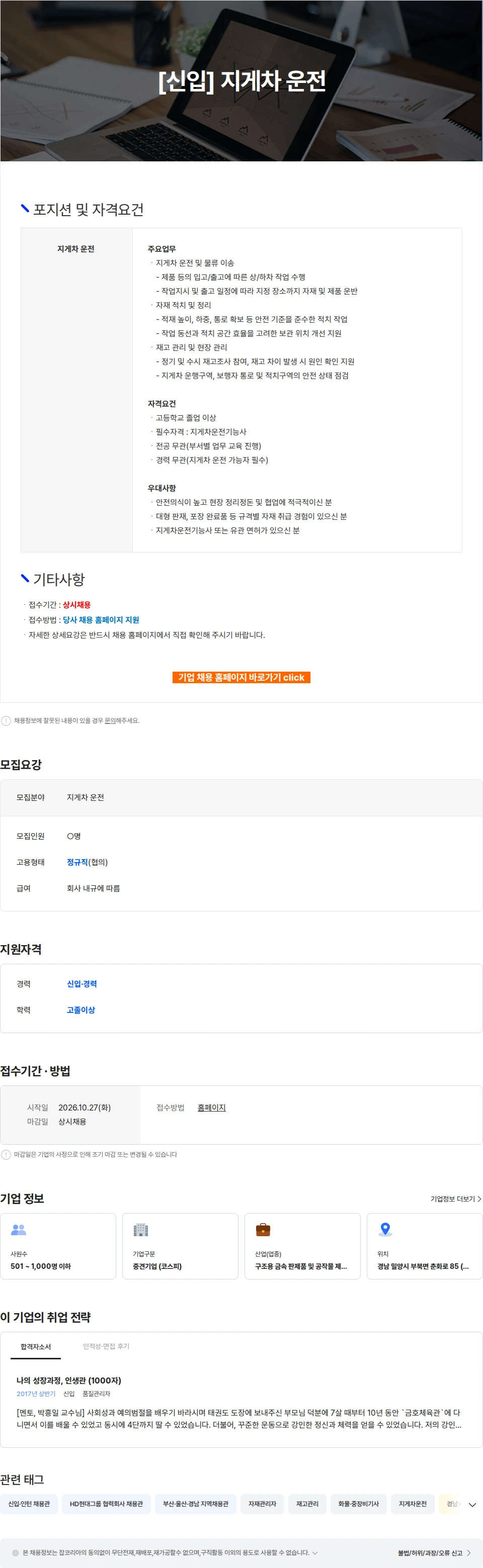
Task: Click the 당사 채용 홈페이지 지원 text
Action: tap(101, 620)
